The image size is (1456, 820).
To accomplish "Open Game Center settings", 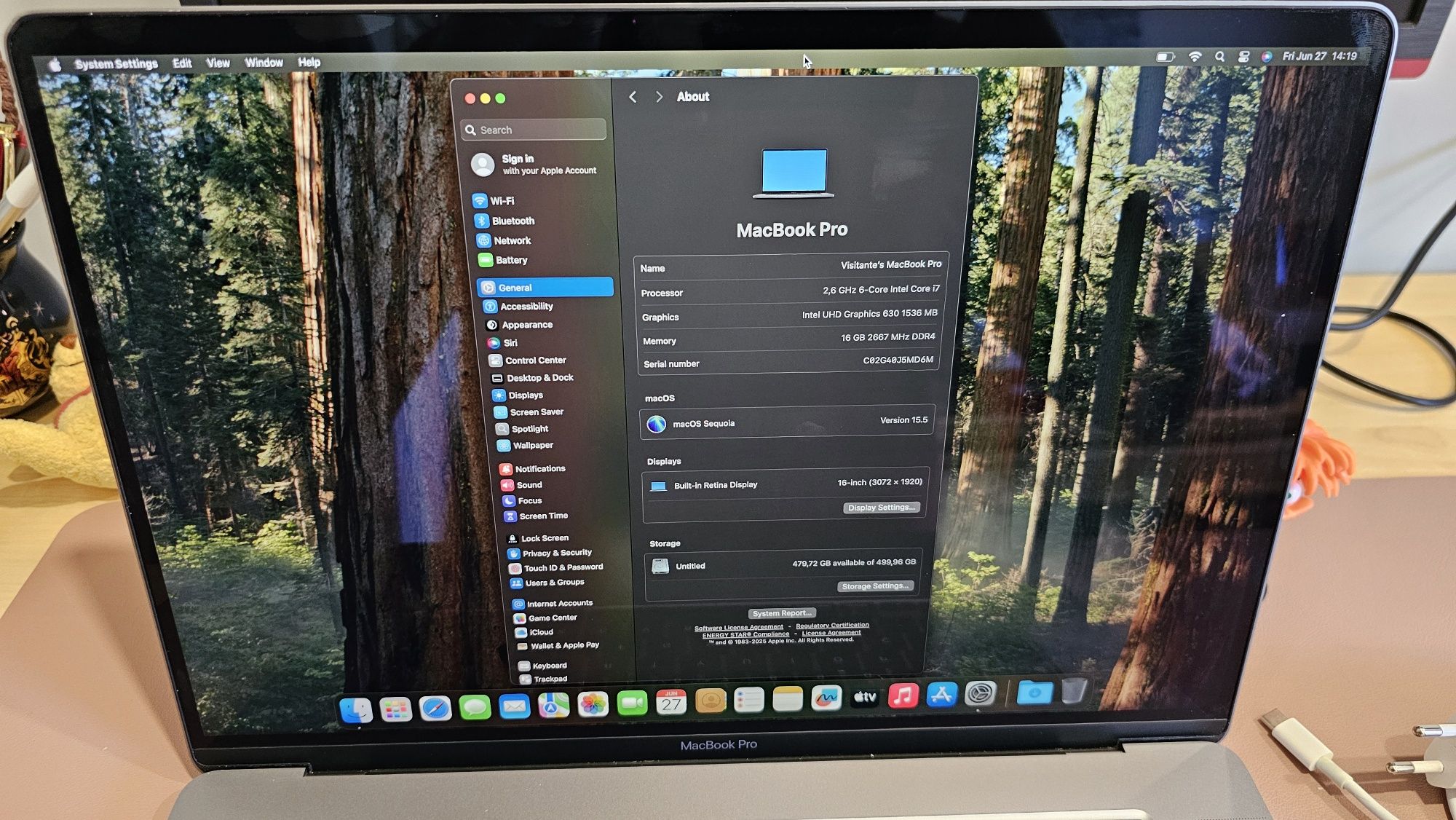I will click(x=546, y=618).
